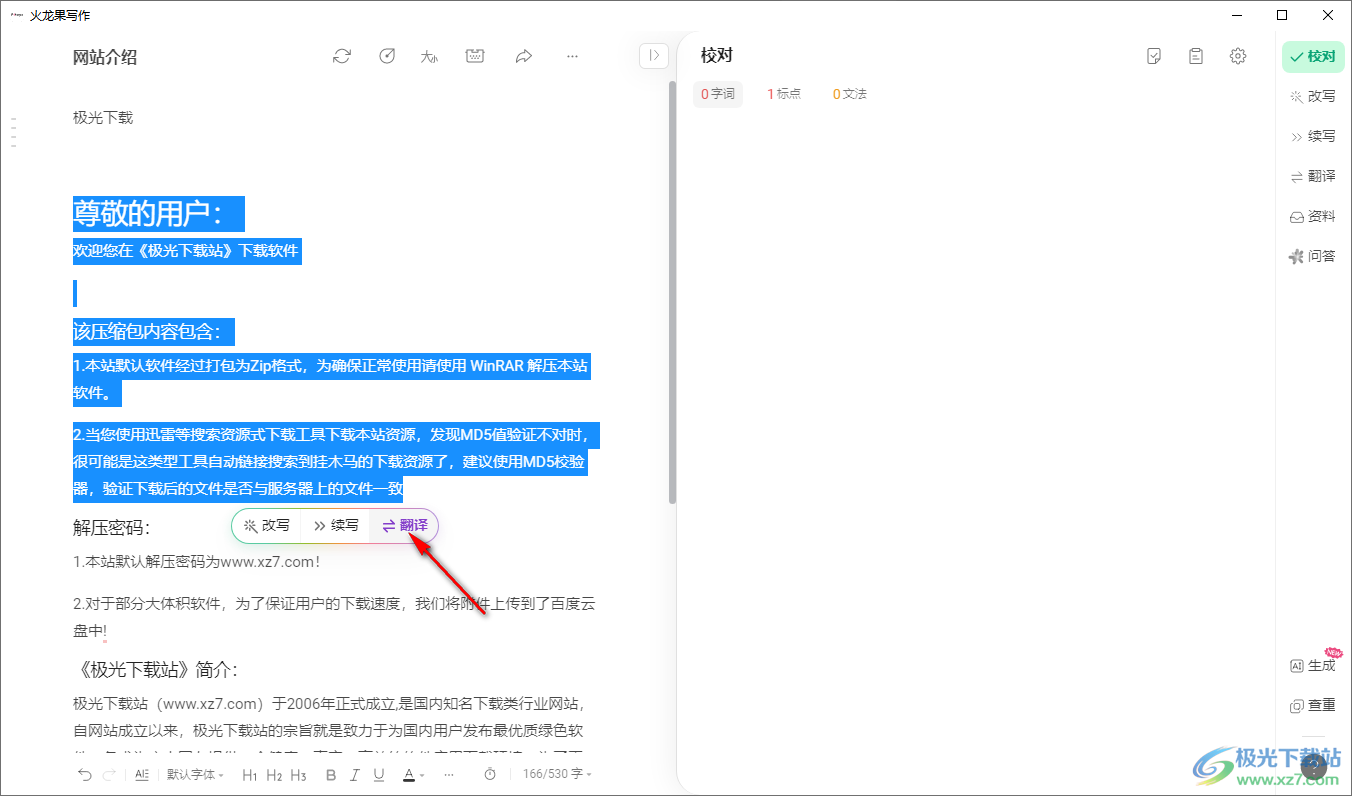This screenshot has height=796, width=1352.
Task: Open the 默认字体 font dropdown
Action: click(195, 775)
